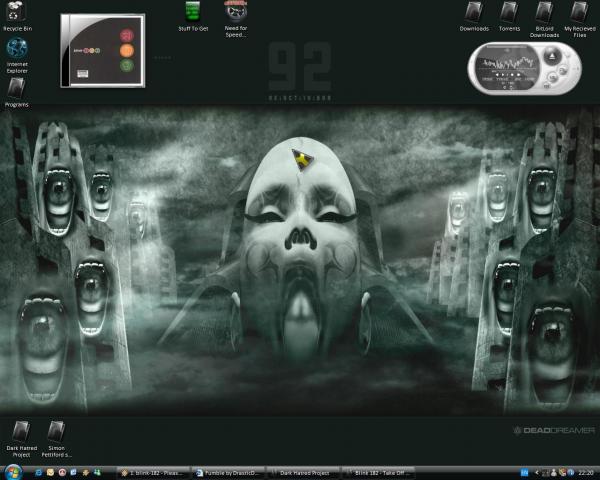Click the green Quick Launch icon
The width and height of the screenshot is (600, 480).
point(97,472)
